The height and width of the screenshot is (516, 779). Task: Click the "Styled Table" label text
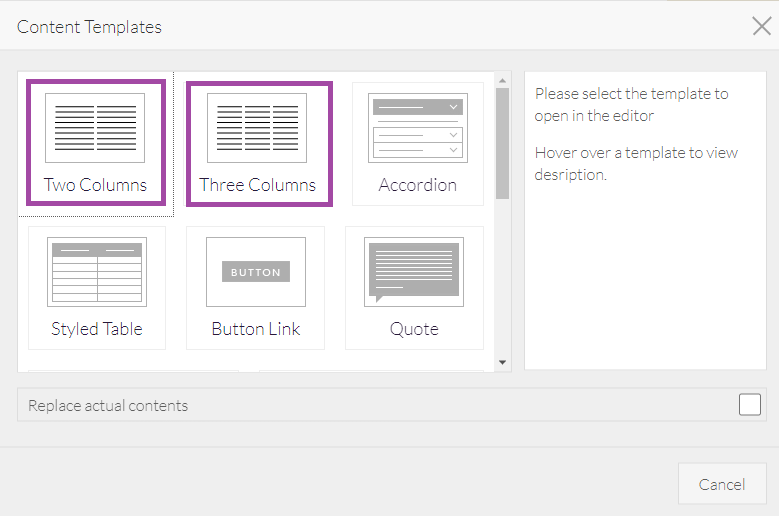[x=96, y=329]
